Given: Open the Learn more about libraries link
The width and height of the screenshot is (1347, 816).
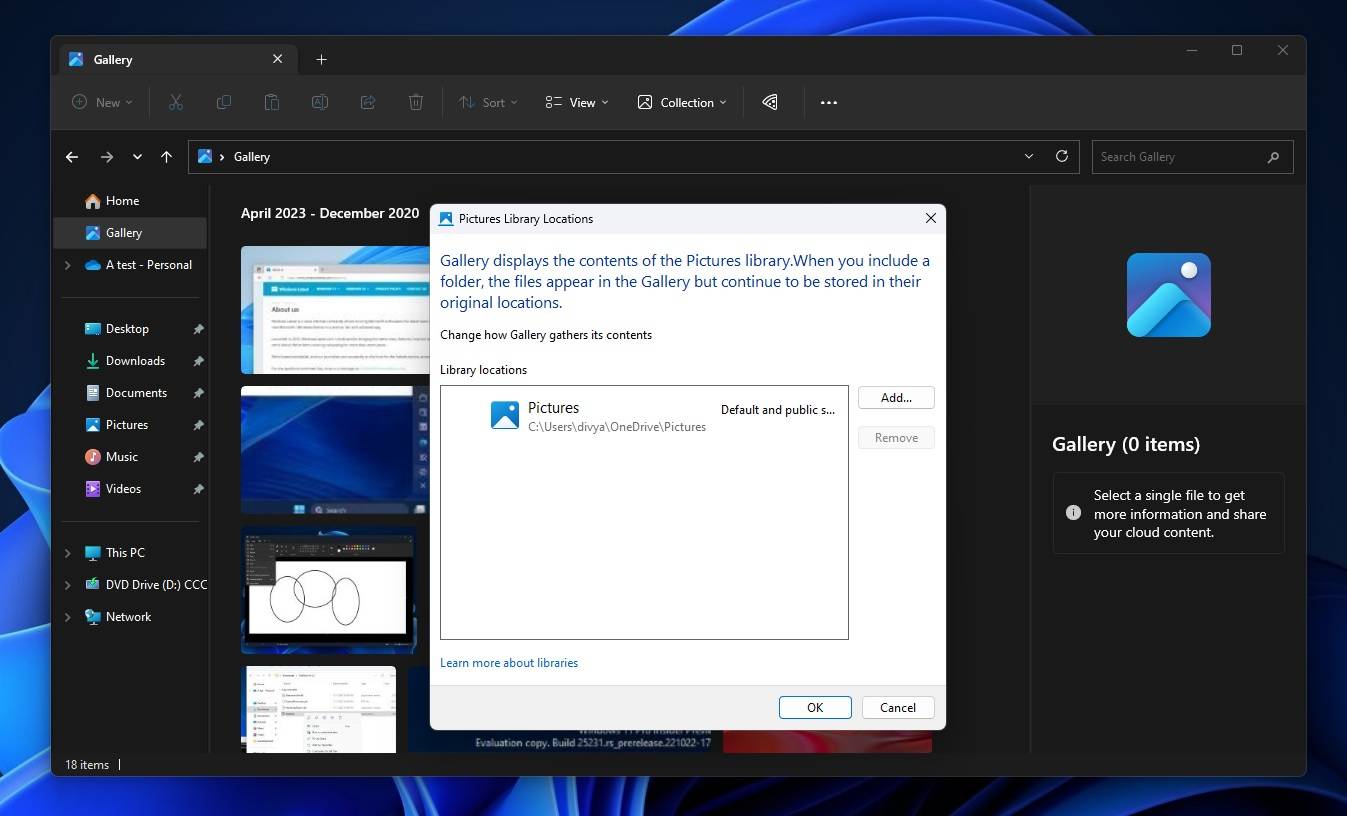Looking at the screenshot, I should (509, 662).
